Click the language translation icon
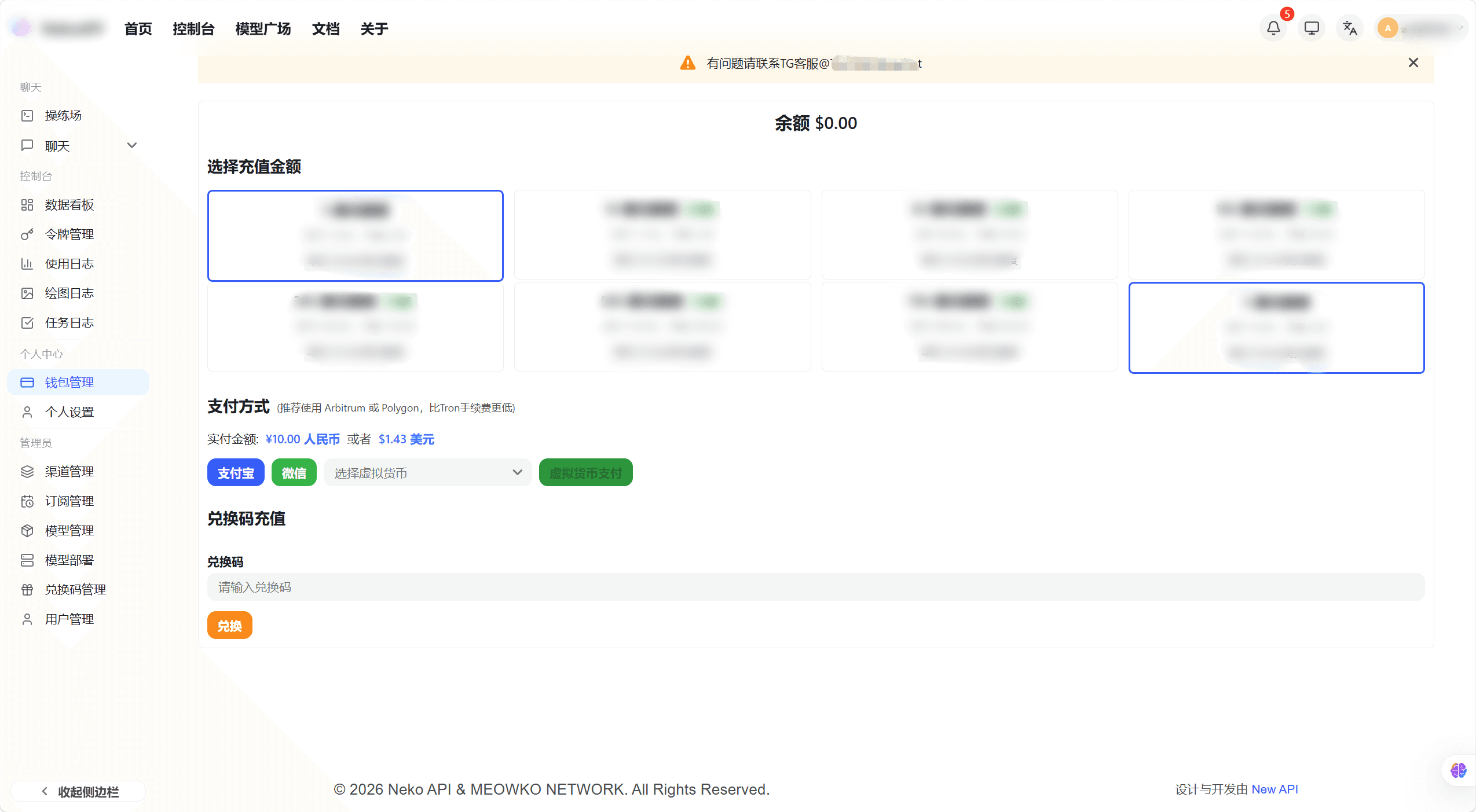Screen dimensions: 1476x812 coord(1349,27)
